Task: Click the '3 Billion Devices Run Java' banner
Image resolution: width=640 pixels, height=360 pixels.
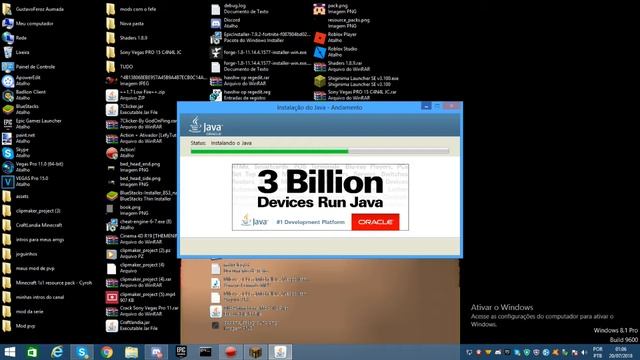Action: tap(320, 197)
